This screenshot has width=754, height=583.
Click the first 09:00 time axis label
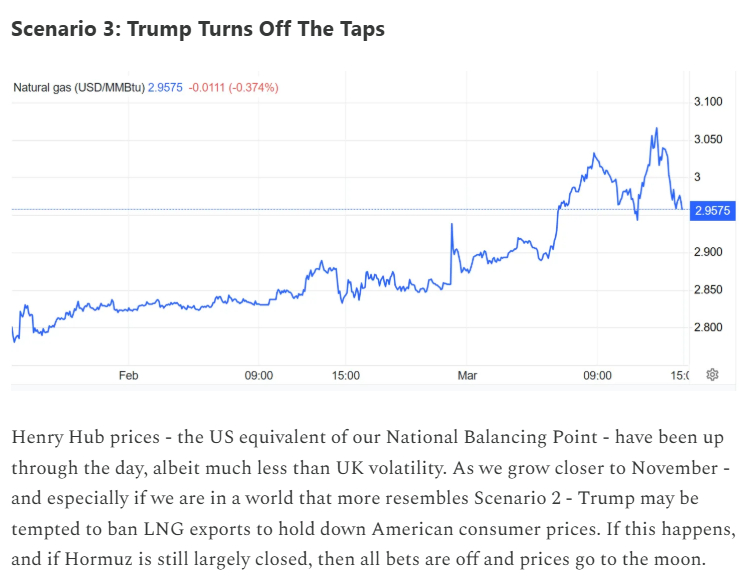(258, 376)
